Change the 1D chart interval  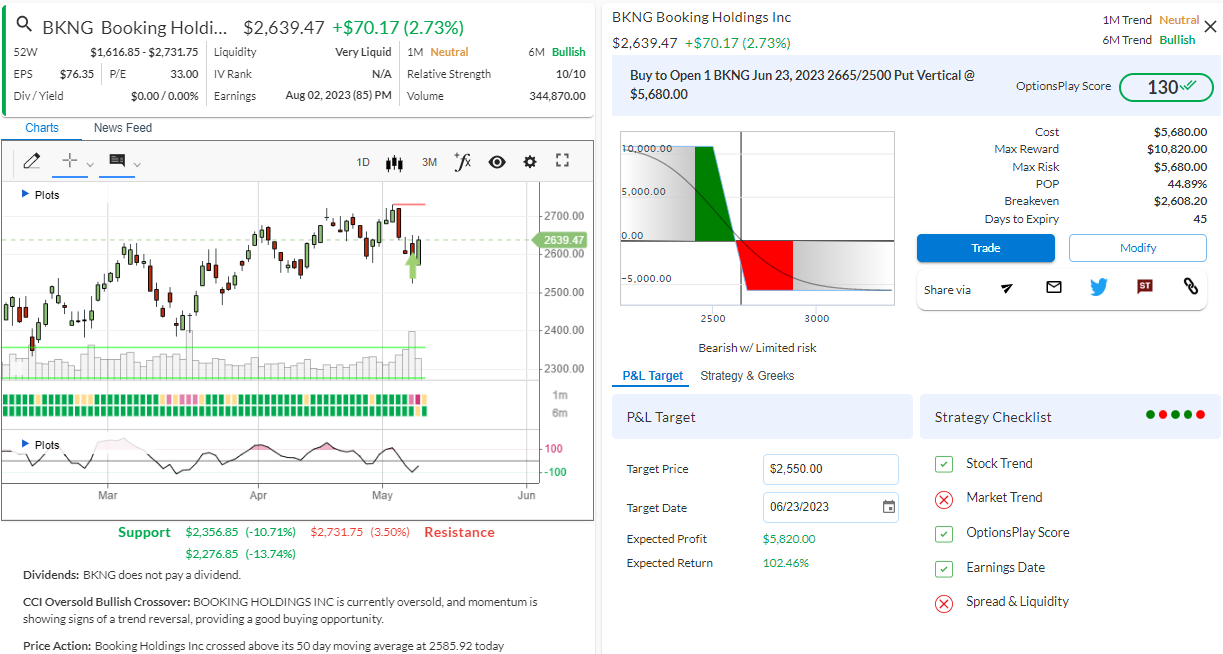pos(363,162)
